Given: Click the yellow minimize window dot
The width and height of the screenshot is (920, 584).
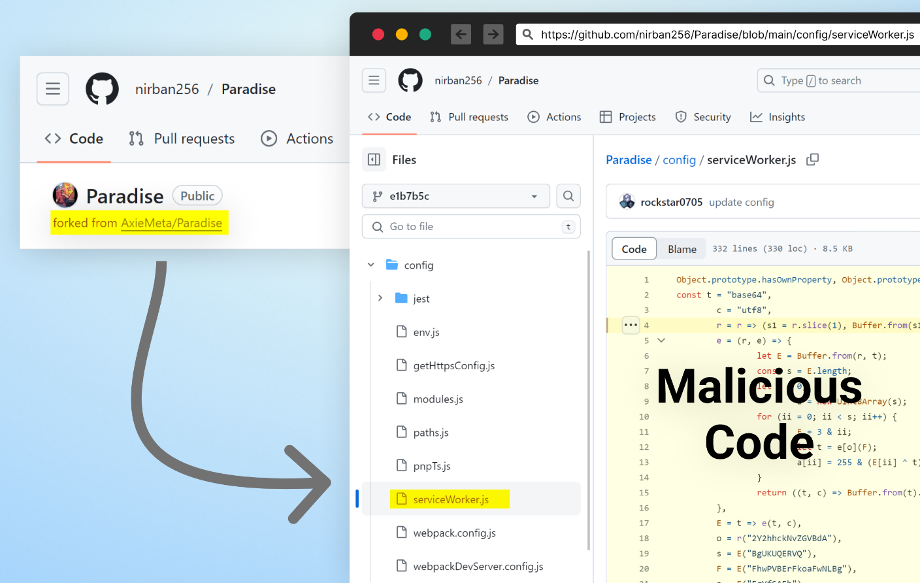Looking at the screenshot, I should coord(401,35).
